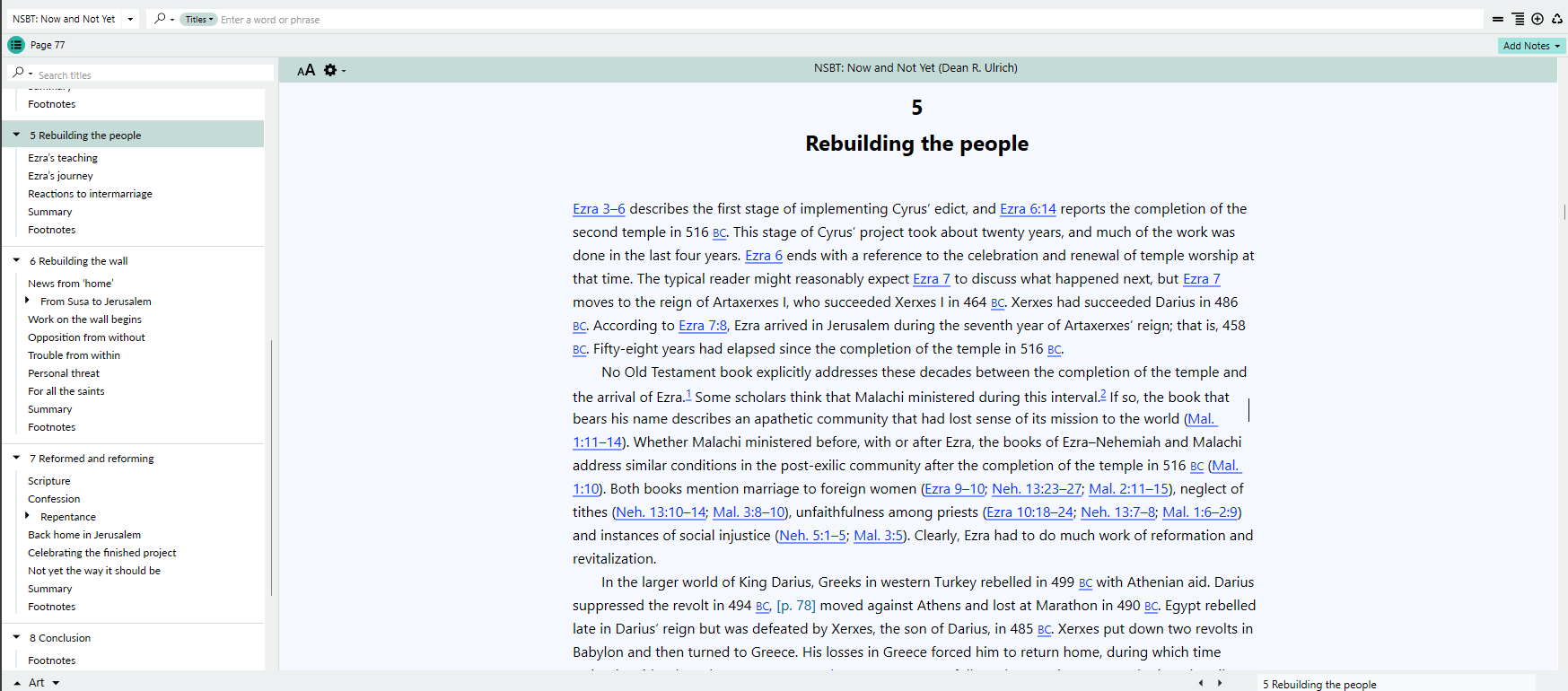
Task: Select Celebrating the finished project
Action: click(x=102, y=553)
